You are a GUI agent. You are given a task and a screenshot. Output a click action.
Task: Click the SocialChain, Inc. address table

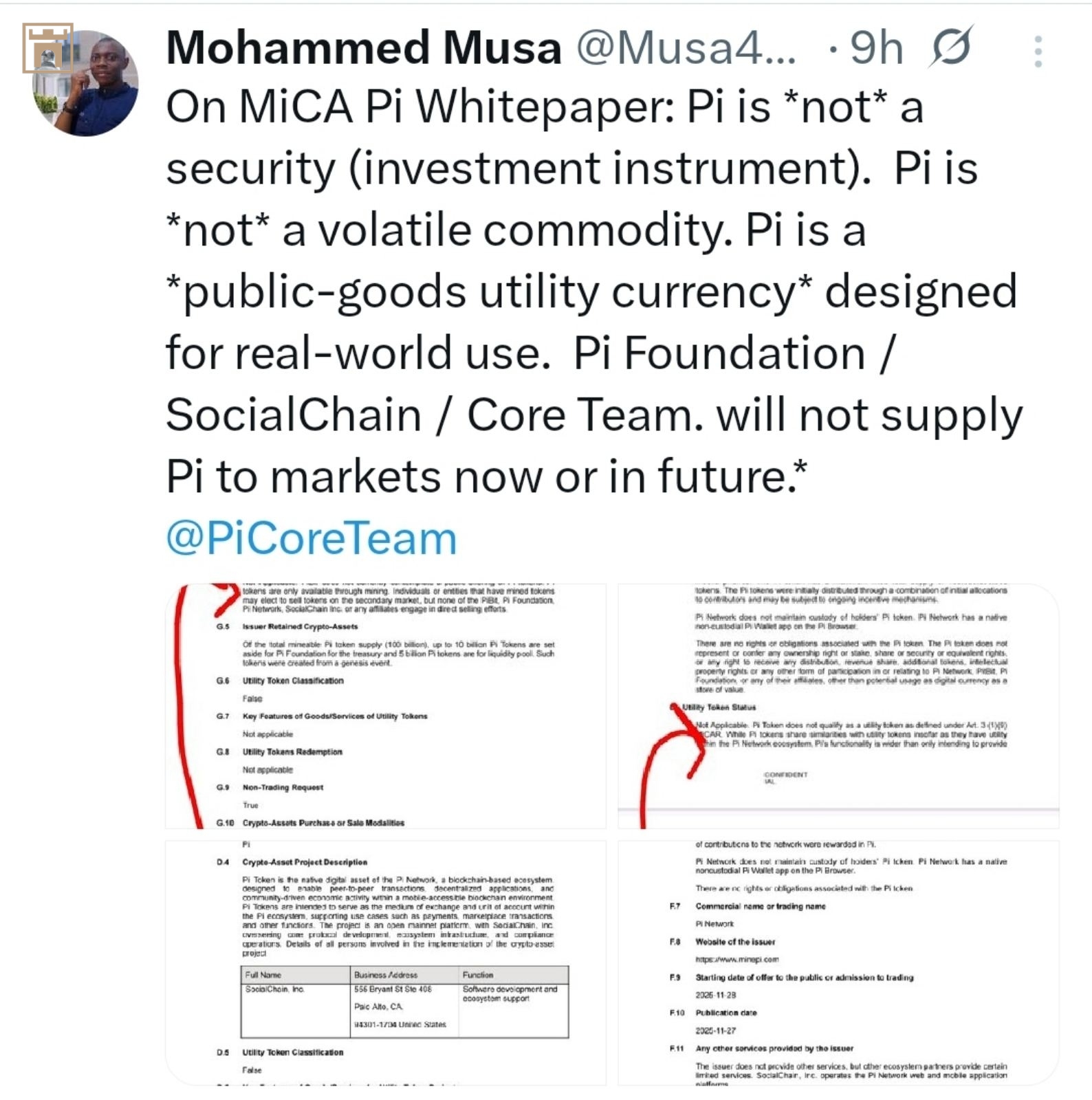[404, 1001]
